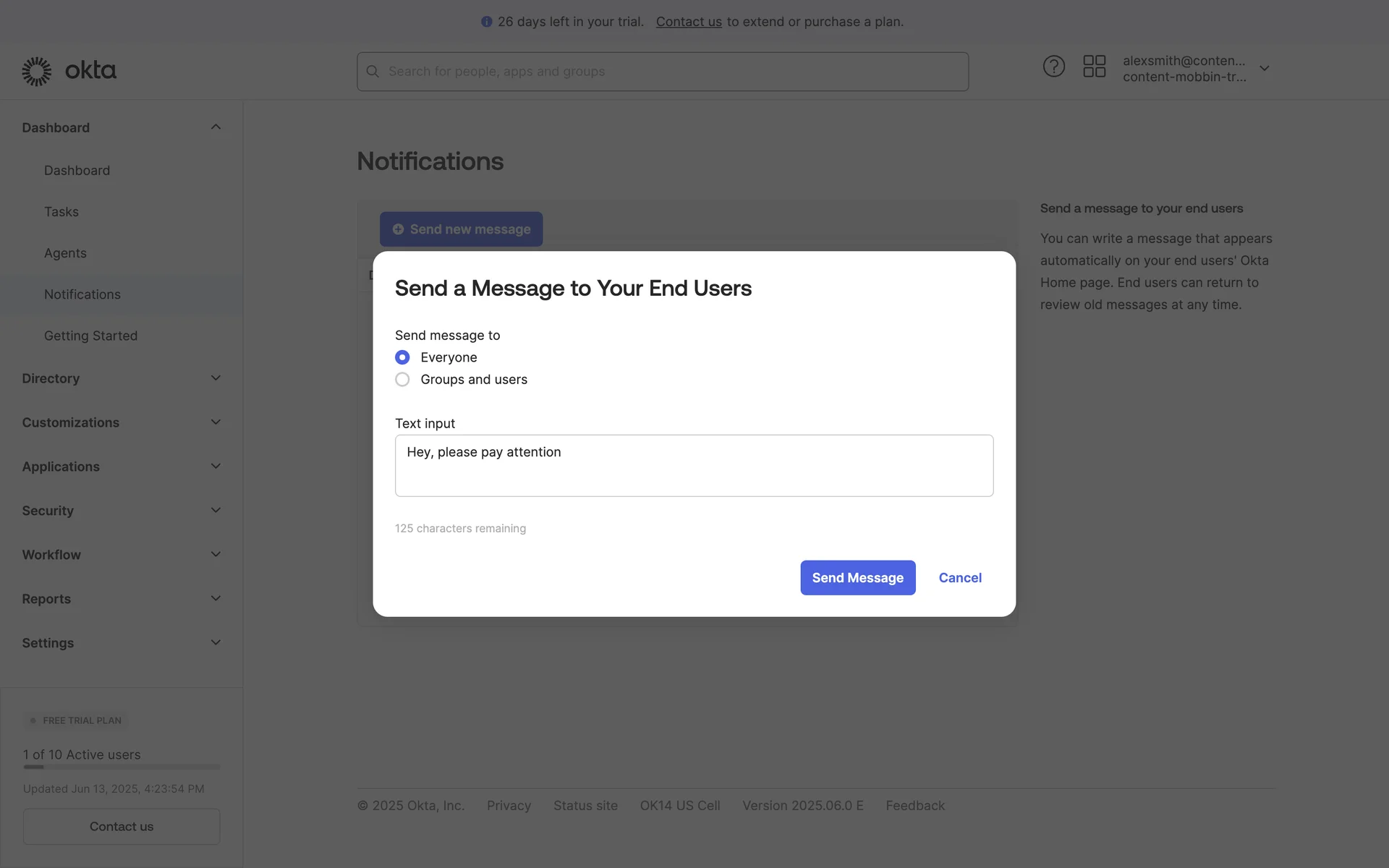
Task: Click the Contact us trial banner link
Action: [x=688, y=22]
